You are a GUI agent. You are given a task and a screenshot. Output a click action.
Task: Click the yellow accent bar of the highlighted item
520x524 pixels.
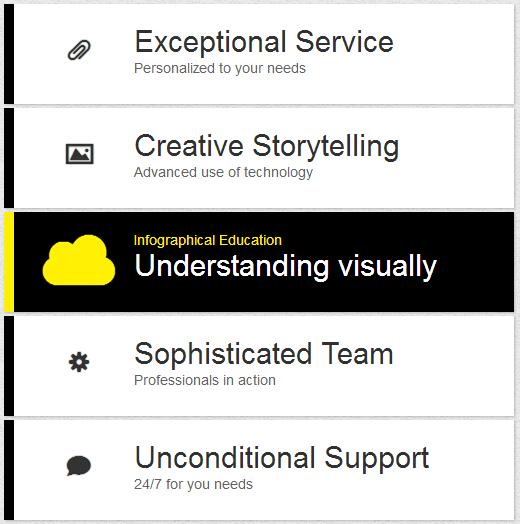coord(9,262)
